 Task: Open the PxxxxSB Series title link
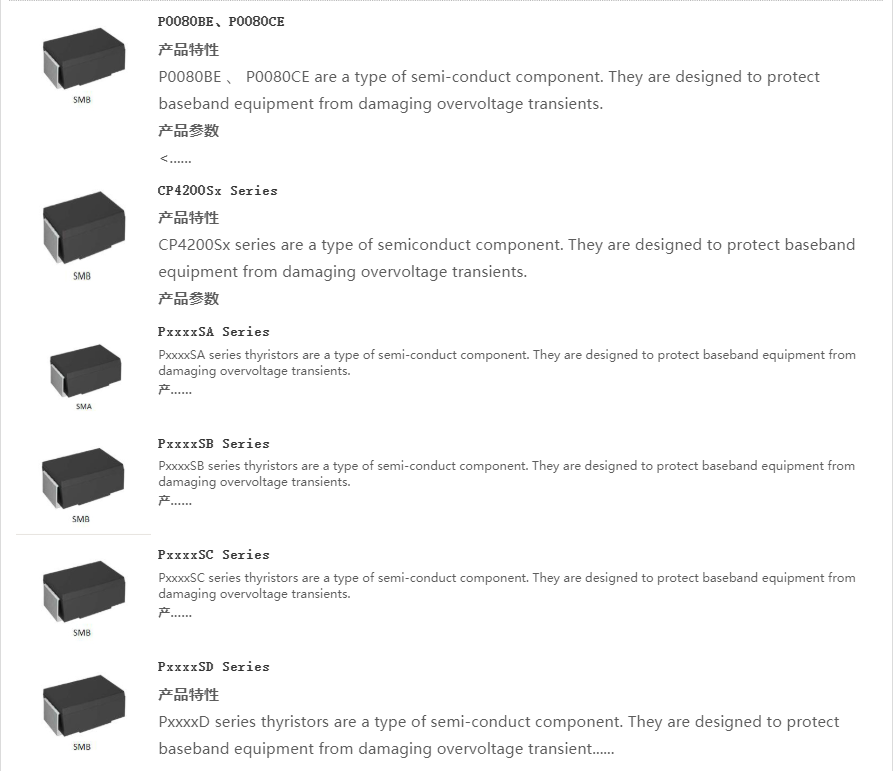pos(214,444)
